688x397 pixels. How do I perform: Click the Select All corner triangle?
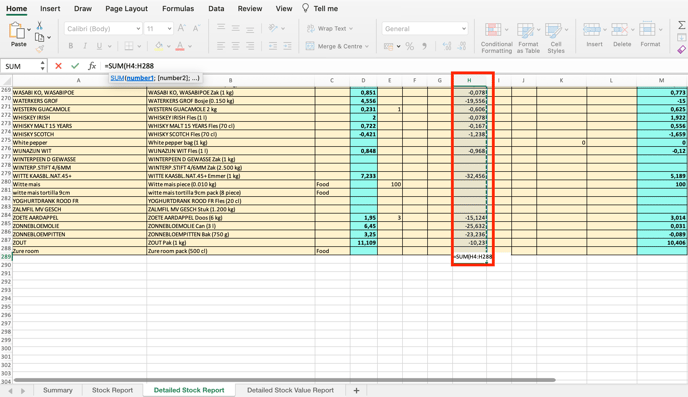(x=7, y=81)
